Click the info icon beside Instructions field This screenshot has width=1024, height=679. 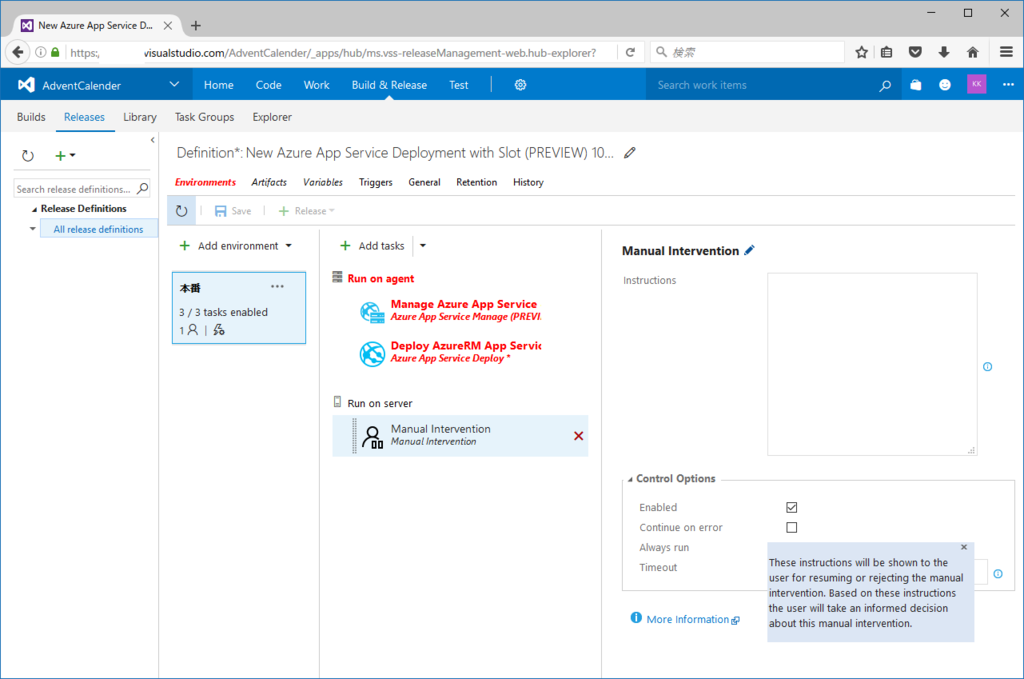[987, 367]
